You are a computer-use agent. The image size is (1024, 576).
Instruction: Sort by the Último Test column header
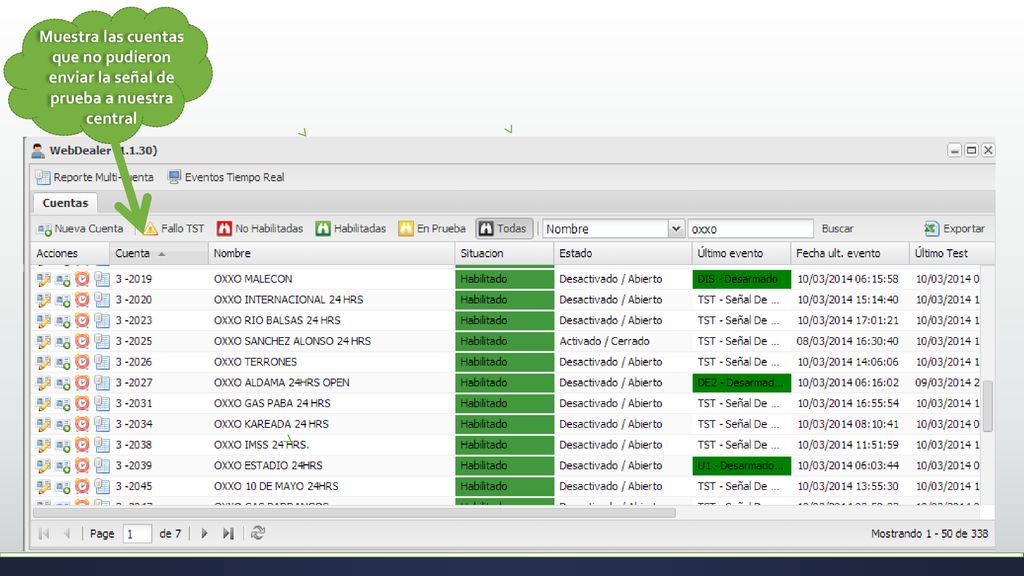click(952, 253)
